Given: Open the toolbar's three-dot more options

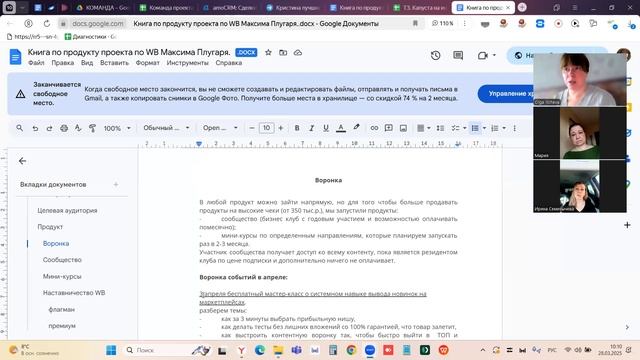Looking at the screenshot, I should pyautogui.click(x=515, y=128).
